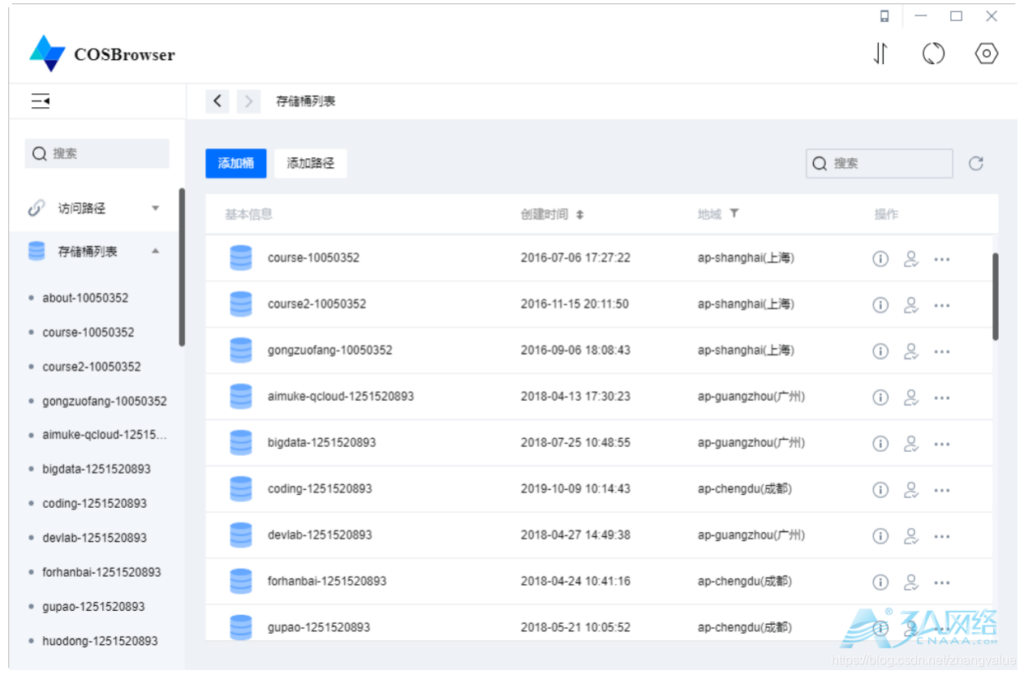Select forhanbai-1251520893 in sidebar
This screenshot has width=1024, height=675.
(101, 573)
